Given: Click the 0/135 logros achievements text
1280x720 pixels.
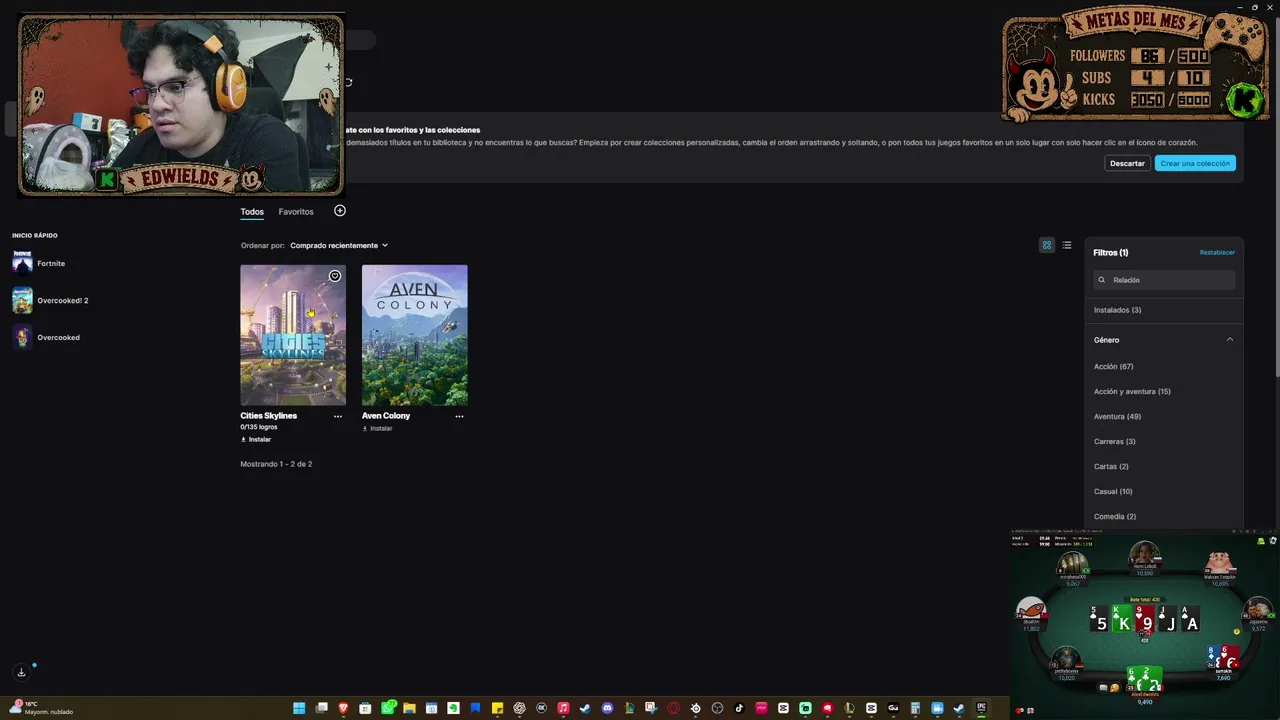Looking at the screenshot, I should 259,427.
